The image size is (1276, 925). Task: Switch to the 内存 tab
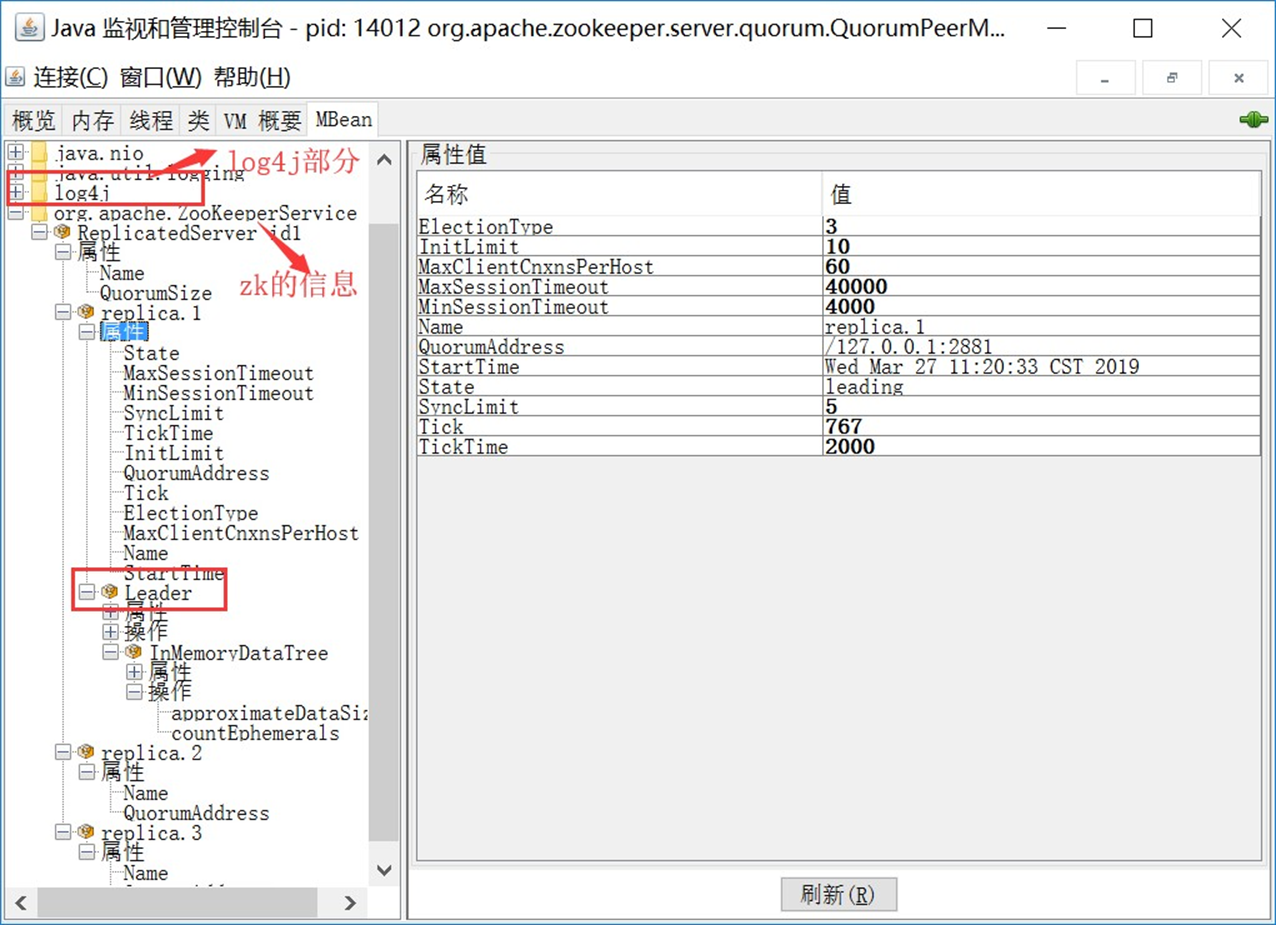[92, 121]
